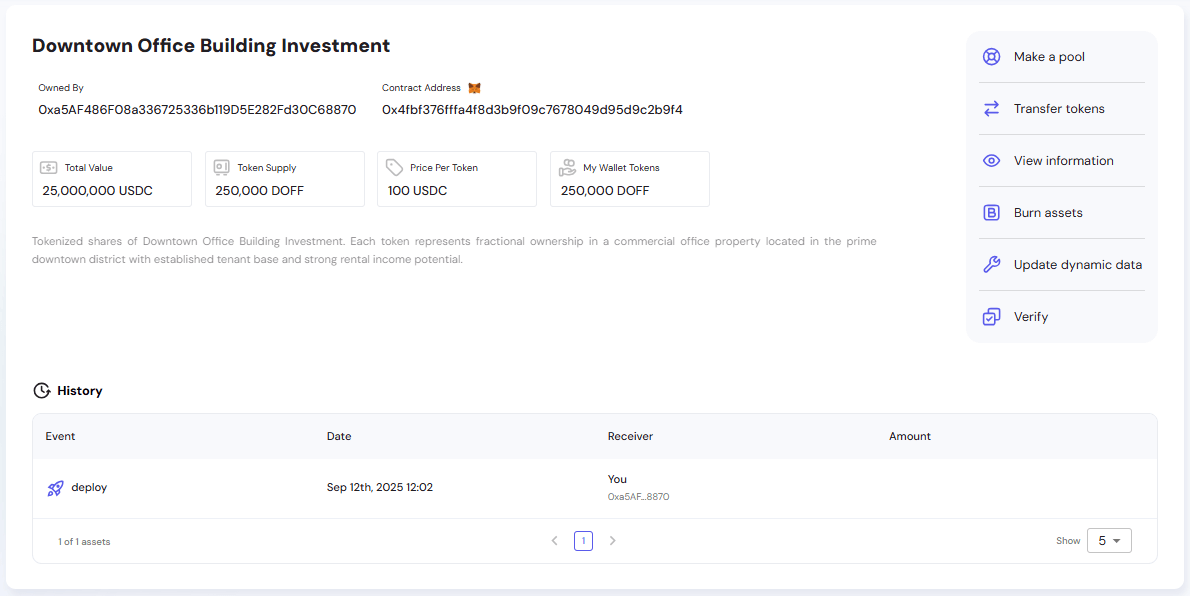Viewport: 1190px width, 596px height.
Task: Open View information
Action: (x=1062, y=160)
